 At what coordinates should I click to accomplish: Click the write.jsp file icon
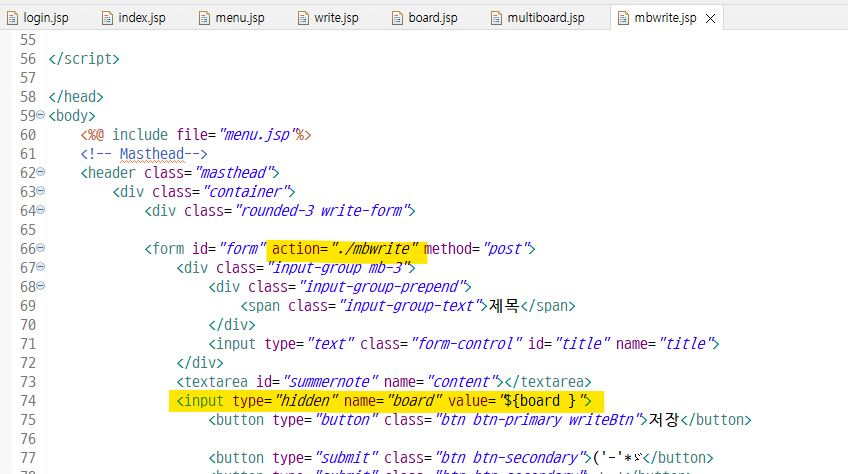(x=303, y=18)
